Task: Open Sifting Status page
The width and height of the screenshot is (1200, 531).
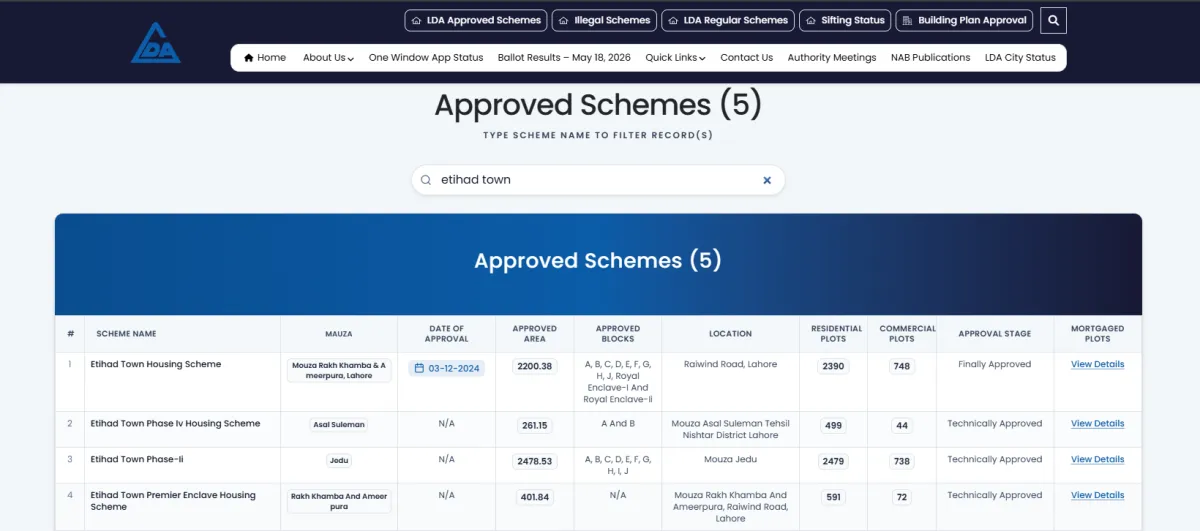Action: (x=845, y=20)
